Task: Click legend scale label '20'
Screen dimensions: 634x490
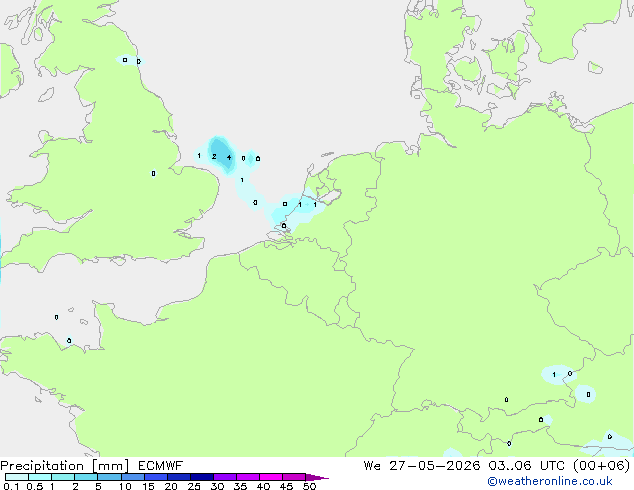Action: coord(171,486)
